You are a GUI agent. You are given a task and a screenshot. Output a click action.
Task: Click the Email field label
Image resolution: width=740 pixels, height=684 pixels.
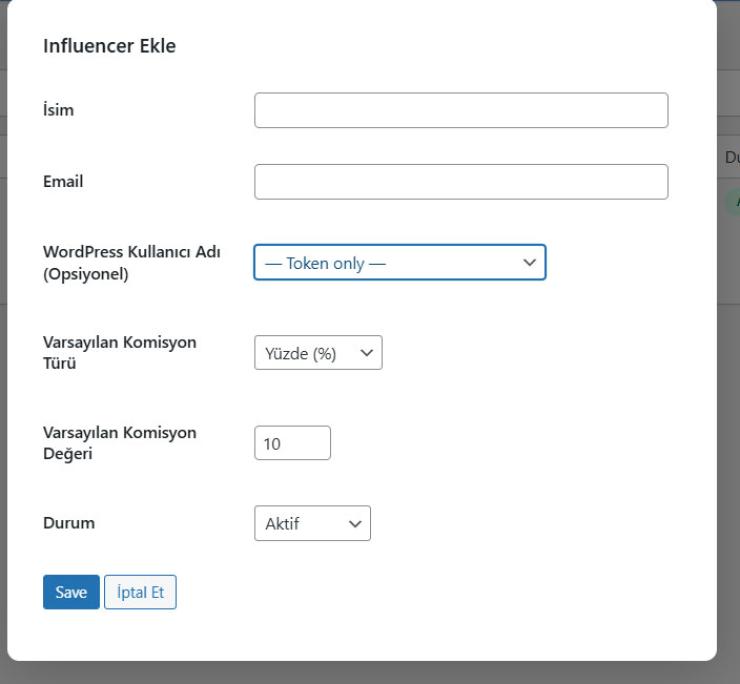click(x=62, y=182)
